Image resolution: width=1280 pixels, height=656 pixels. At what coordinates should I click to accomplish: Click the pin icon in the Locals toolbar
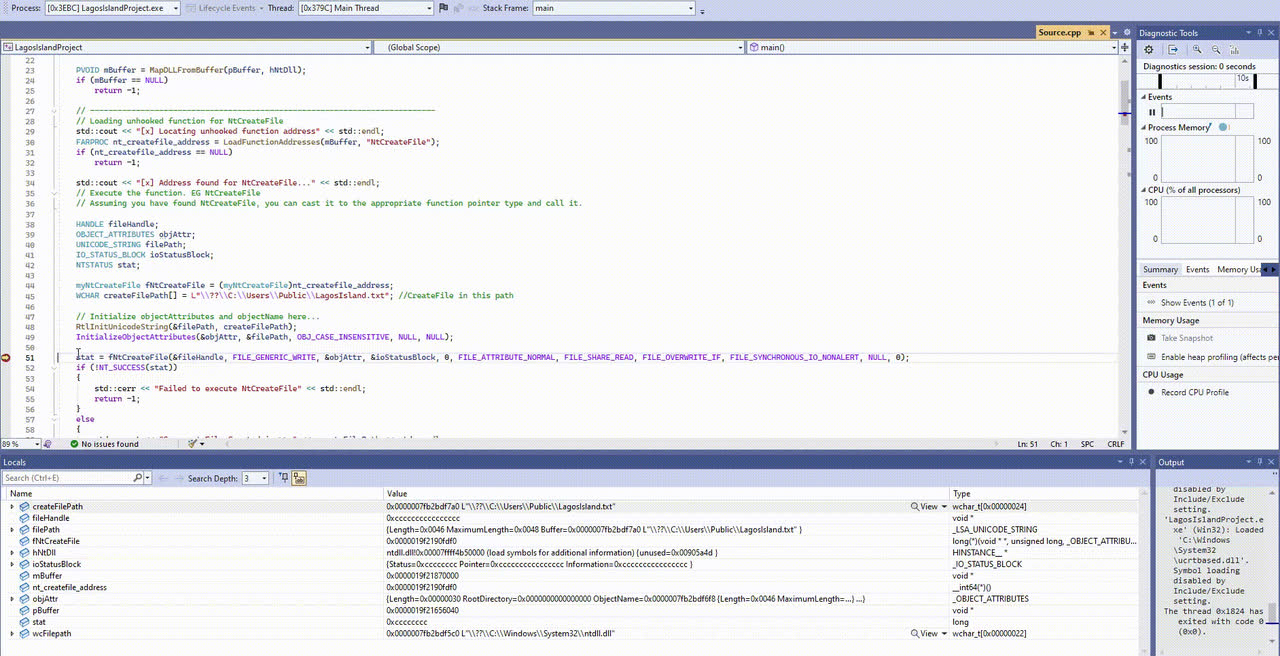(284, 478)
